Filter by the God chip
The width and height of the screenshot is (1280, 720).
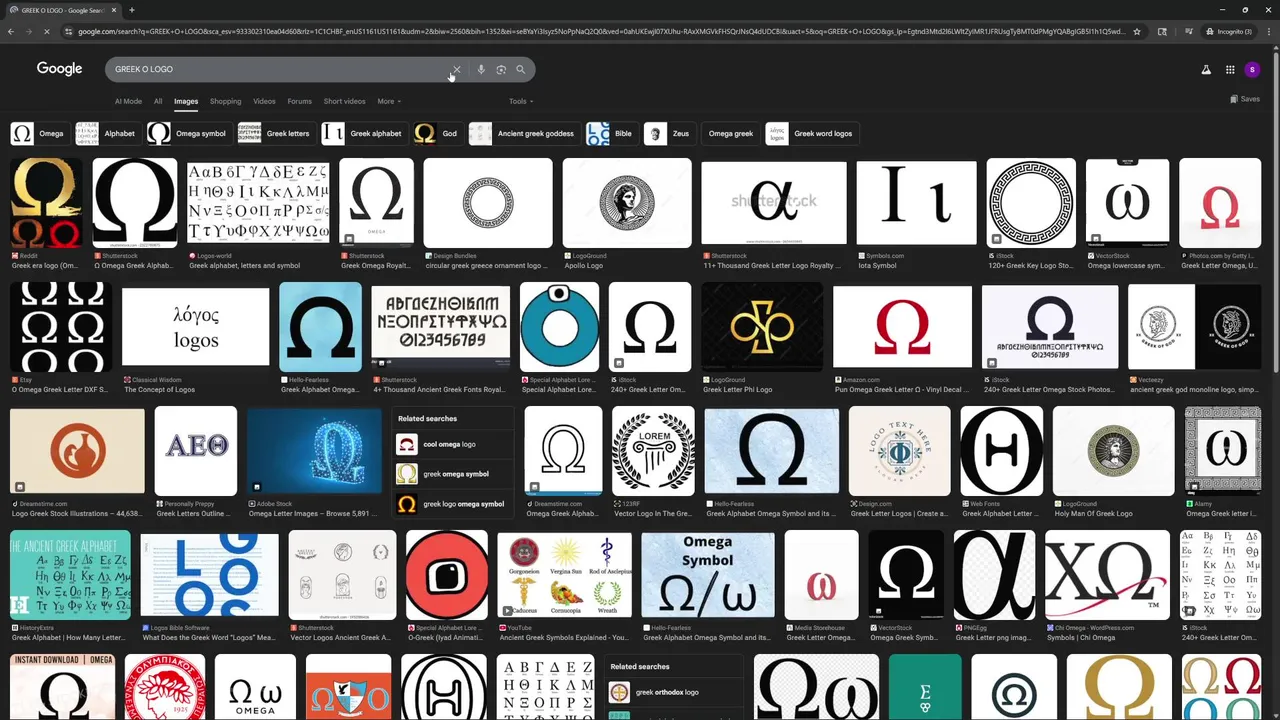coord(437,133)
